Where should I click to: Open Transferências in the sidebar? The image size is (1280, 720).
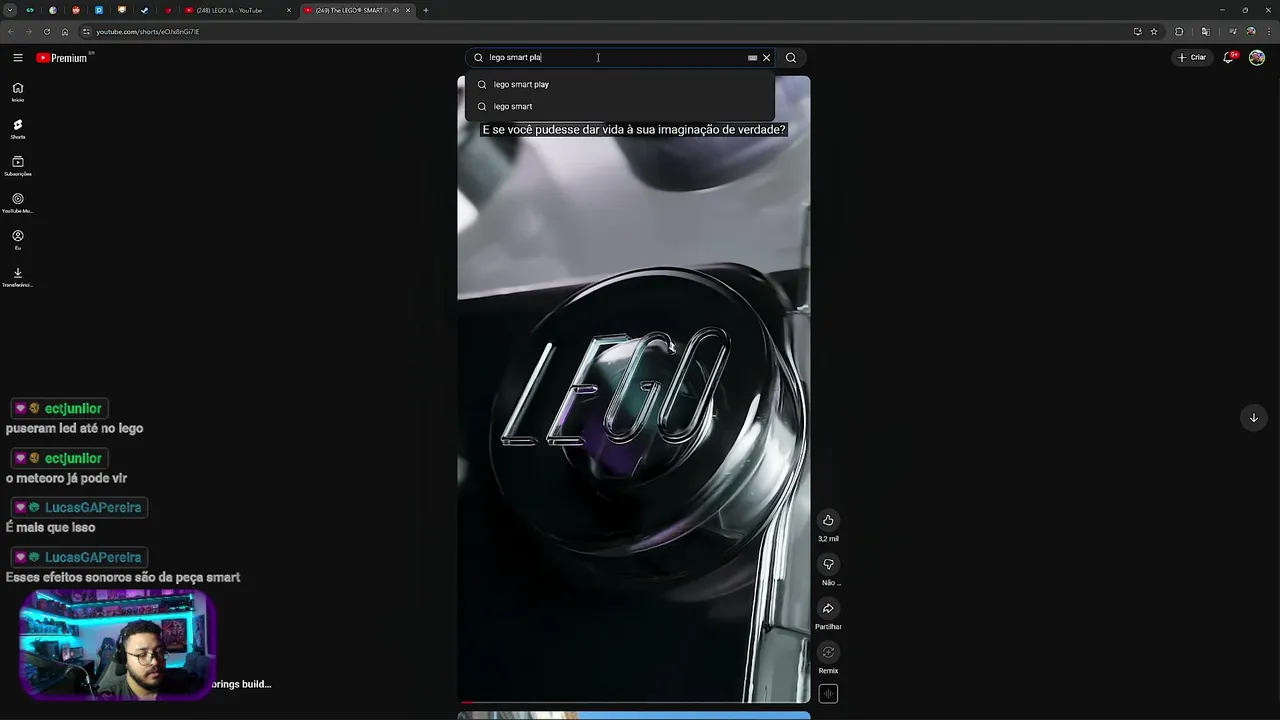pyautogui.click(x=18, y=277)
